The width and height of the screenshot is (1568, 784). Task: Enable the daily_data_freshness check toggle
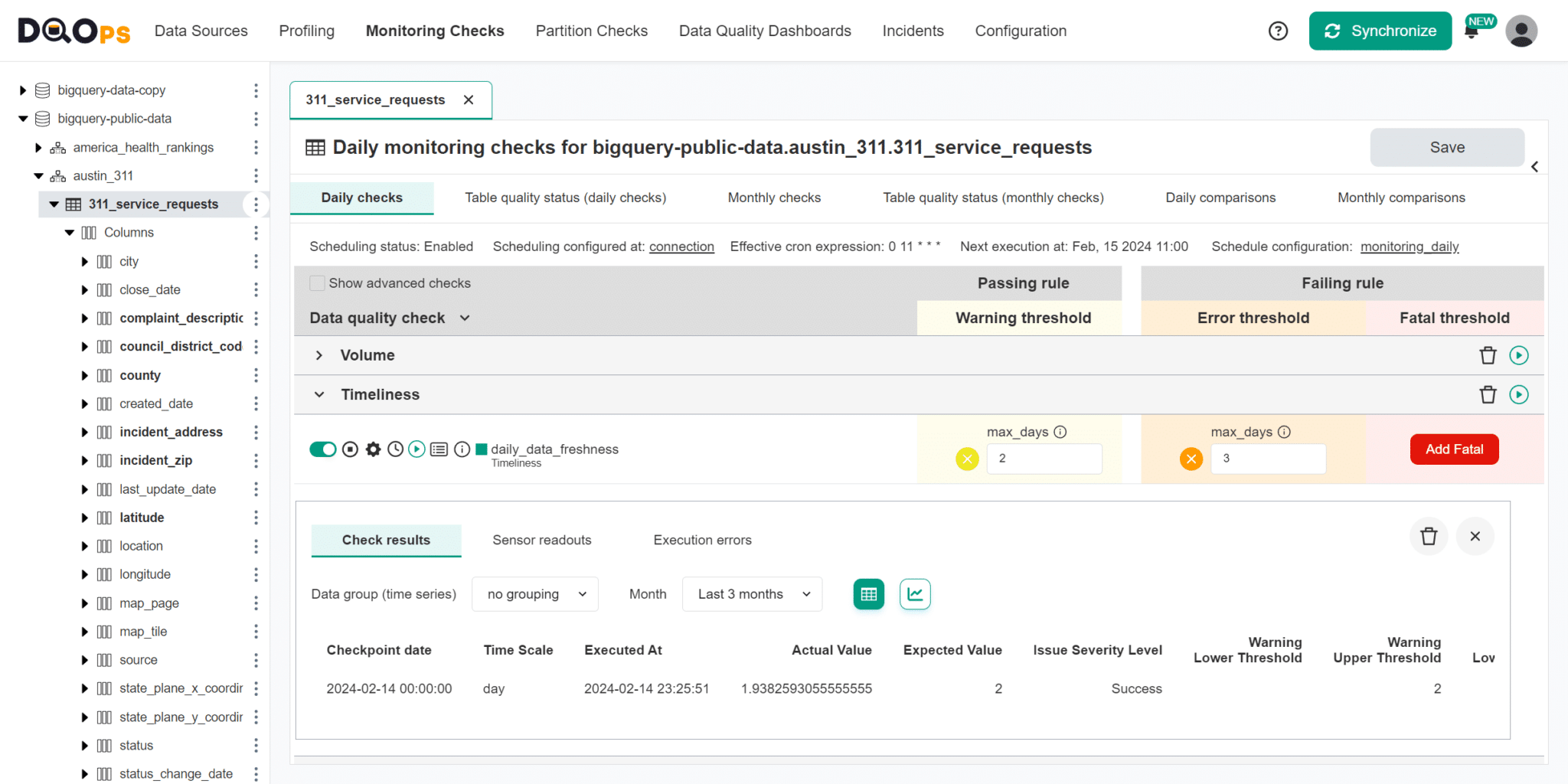322,449
